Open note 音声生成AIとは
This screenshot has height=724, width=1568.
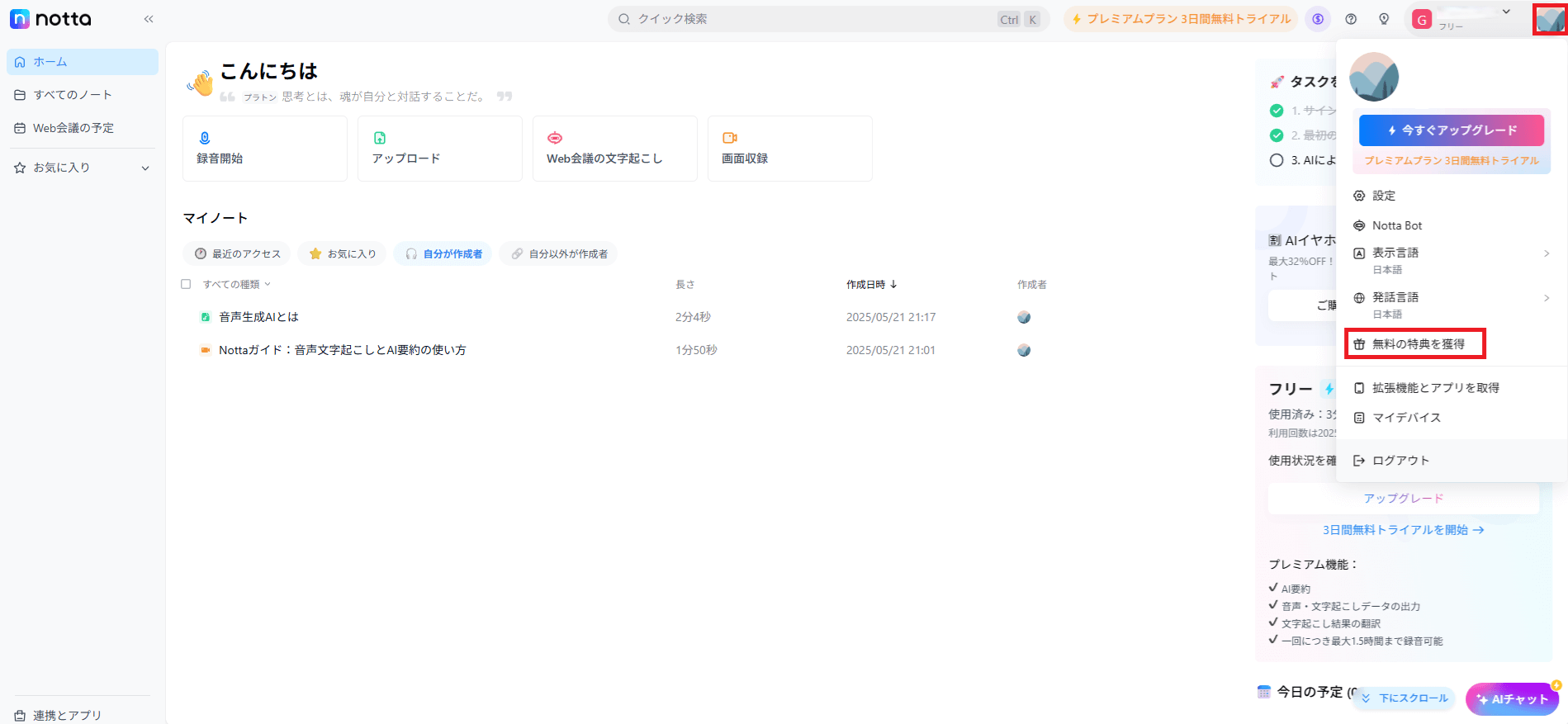point(258,317)
